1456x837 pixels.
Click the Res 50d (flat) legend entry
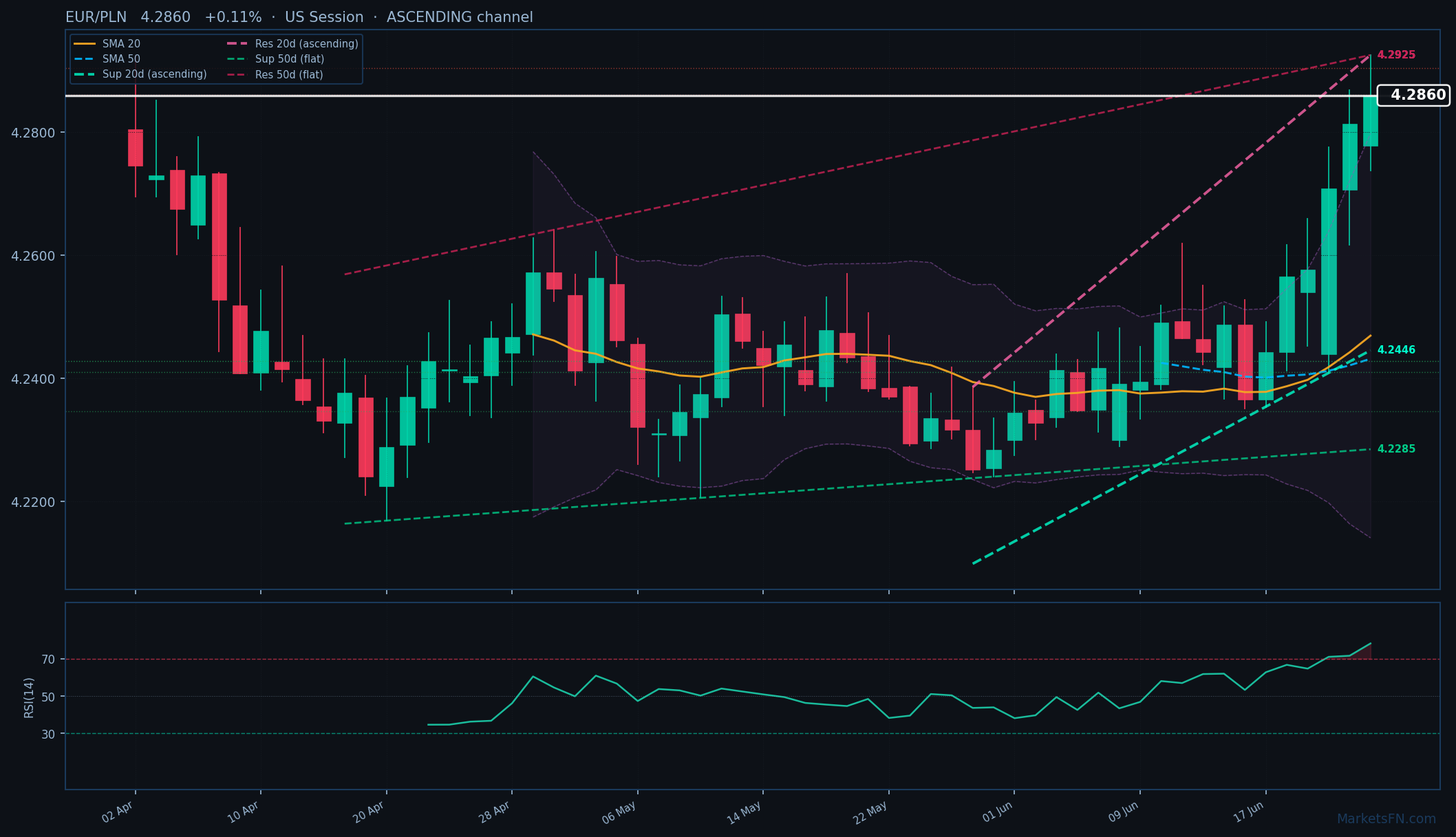[x=275, y=74]
